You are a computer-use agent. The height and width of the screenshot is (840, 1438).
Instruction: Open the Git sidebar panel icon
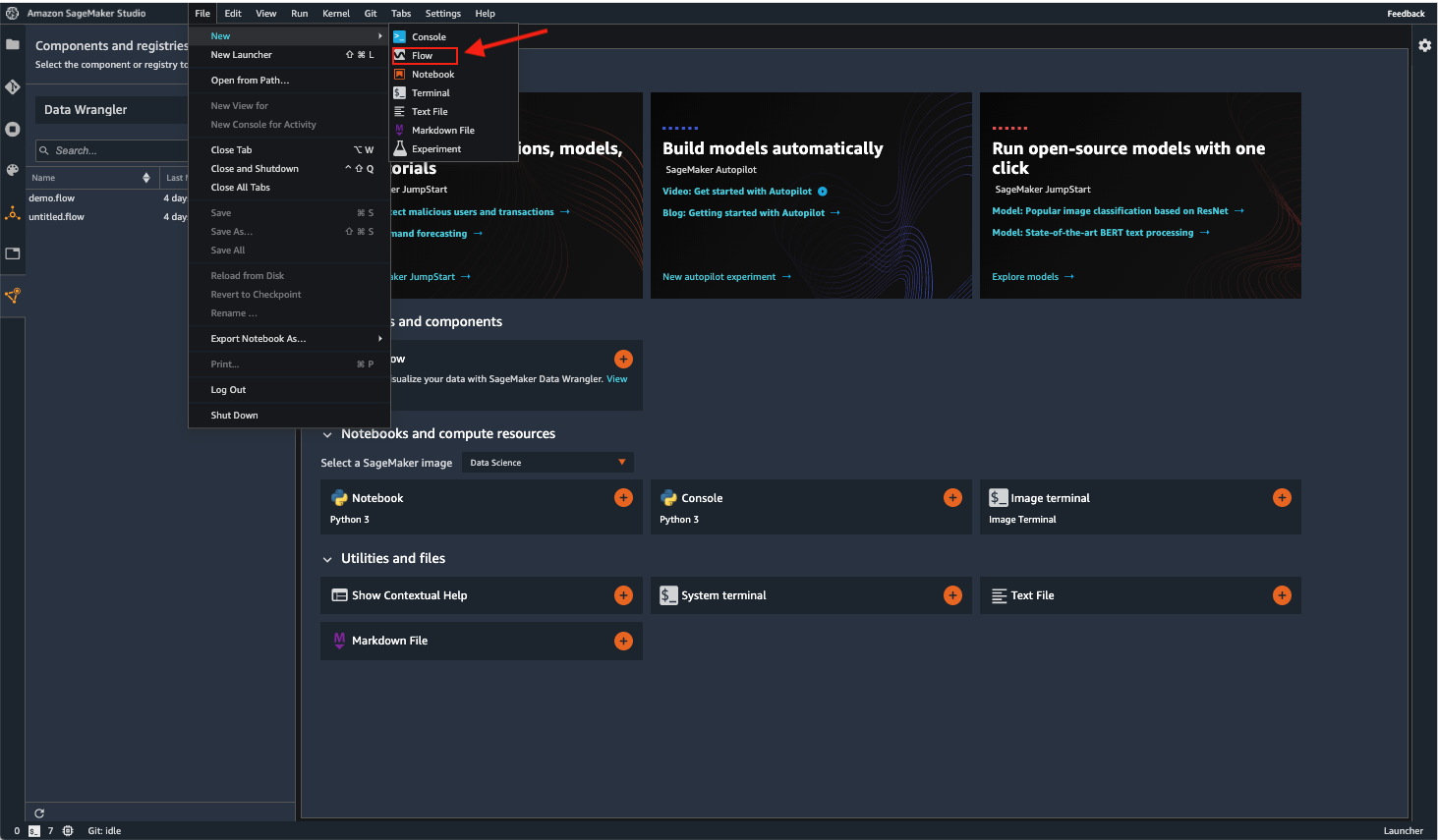[x=13, y=86]
